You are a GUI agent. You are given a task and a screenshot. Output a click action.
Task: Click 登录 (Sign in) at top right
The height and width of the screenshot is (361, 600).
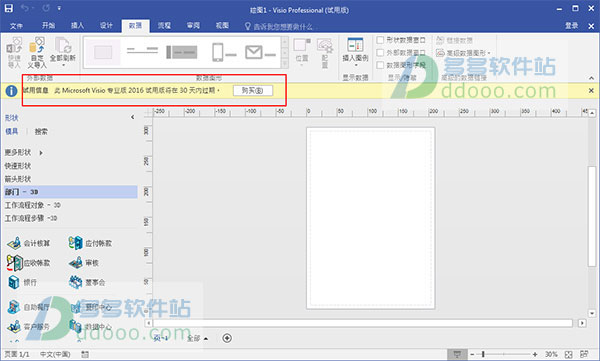click(x=571, y=26)
